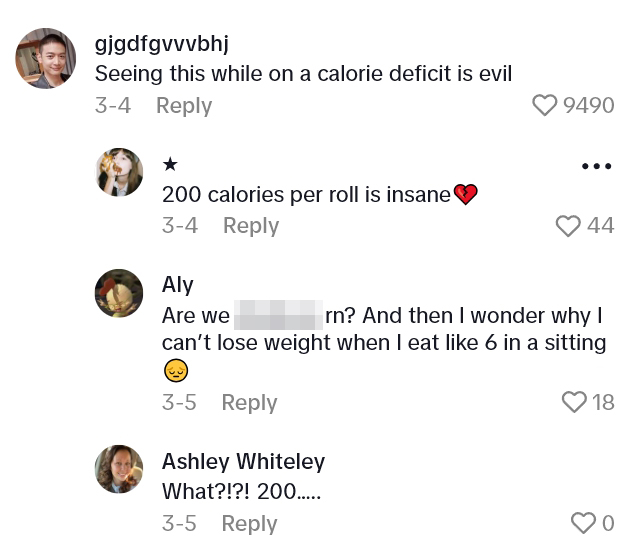
Task: Open gjgdfgvvvbhj's profile picture
Action: (x=46, y=58)
